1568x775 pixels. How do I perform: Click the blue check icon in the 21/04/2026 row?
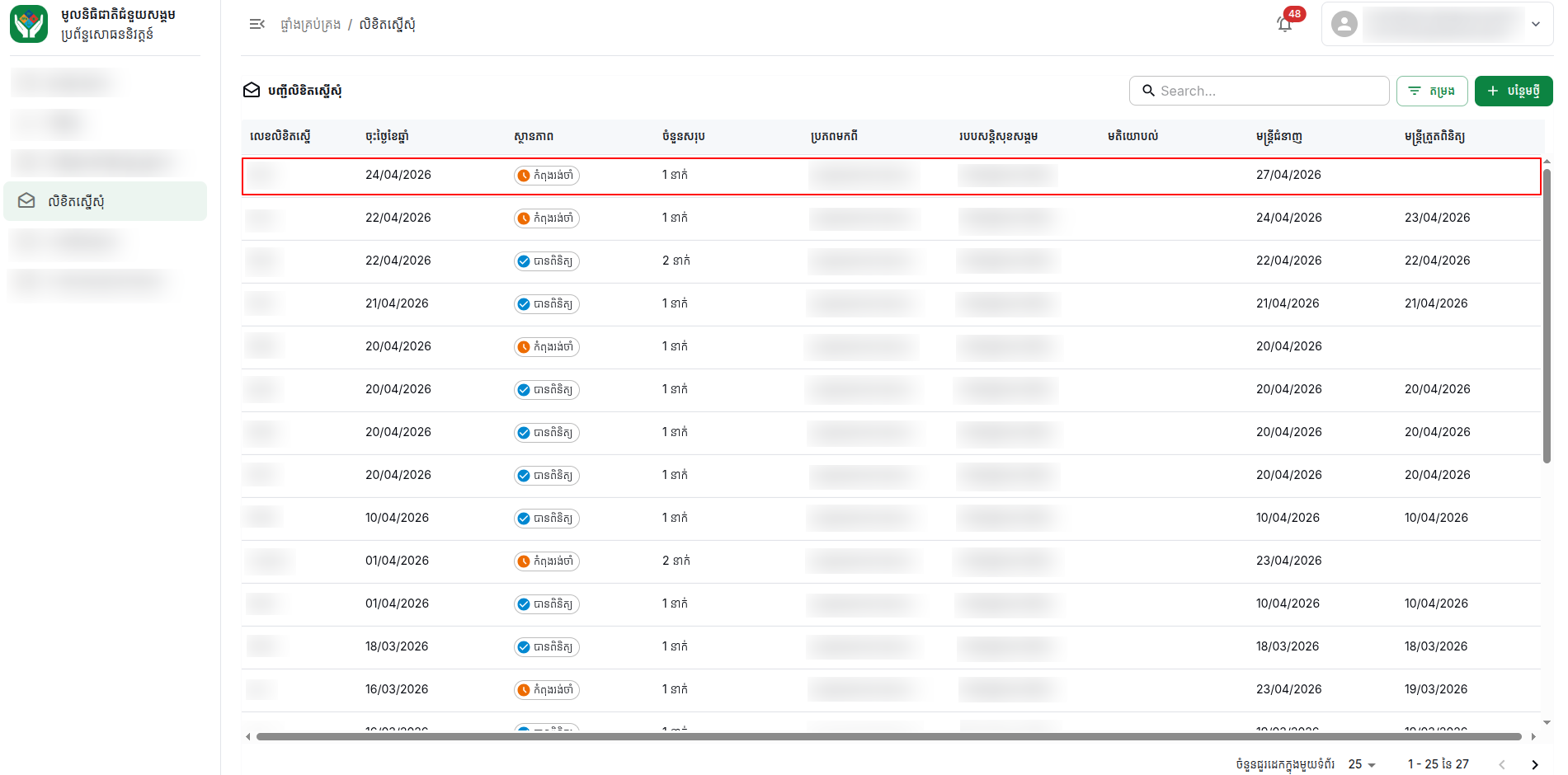524,303
